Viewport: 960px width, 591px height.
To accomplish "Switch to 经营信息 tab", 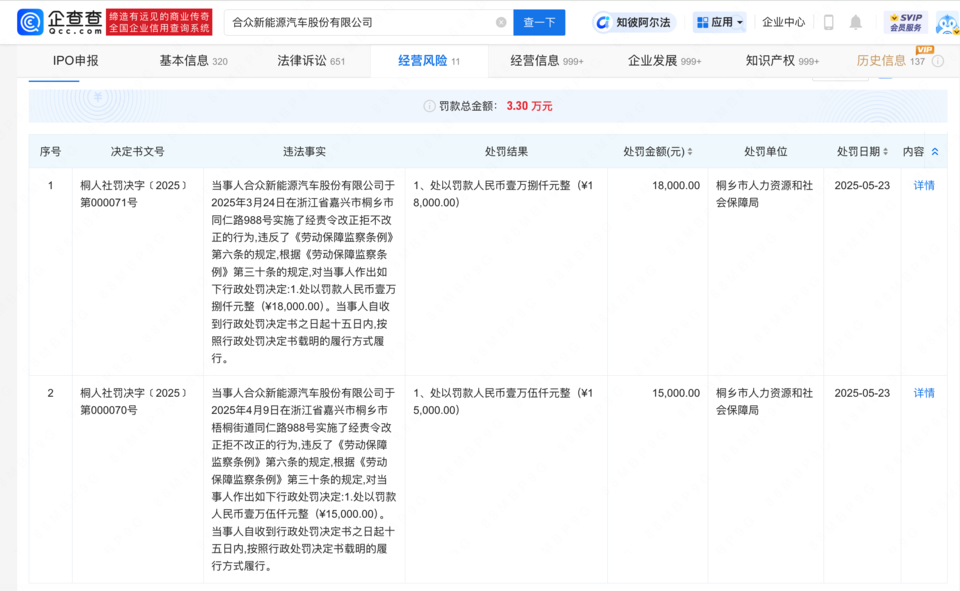I will click(547, 61).
